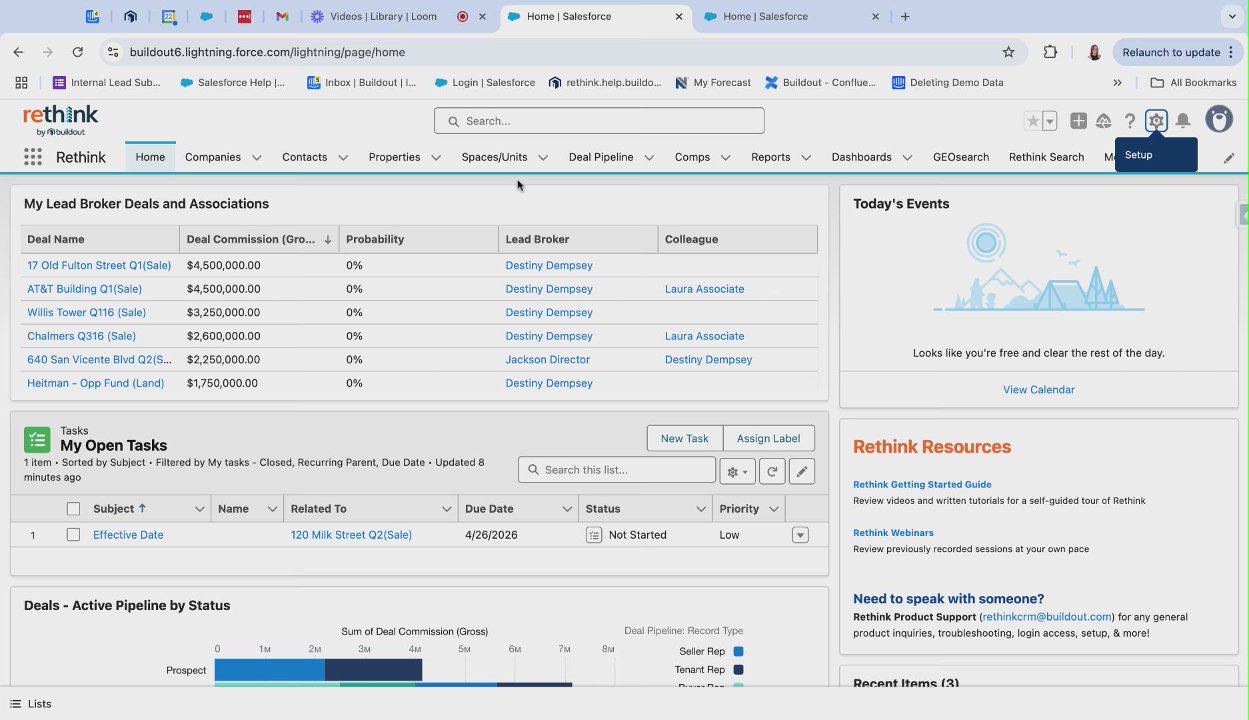Open the Dashboards tab
This screenshot has height=720, width=1249.
(x=861, y=157)
